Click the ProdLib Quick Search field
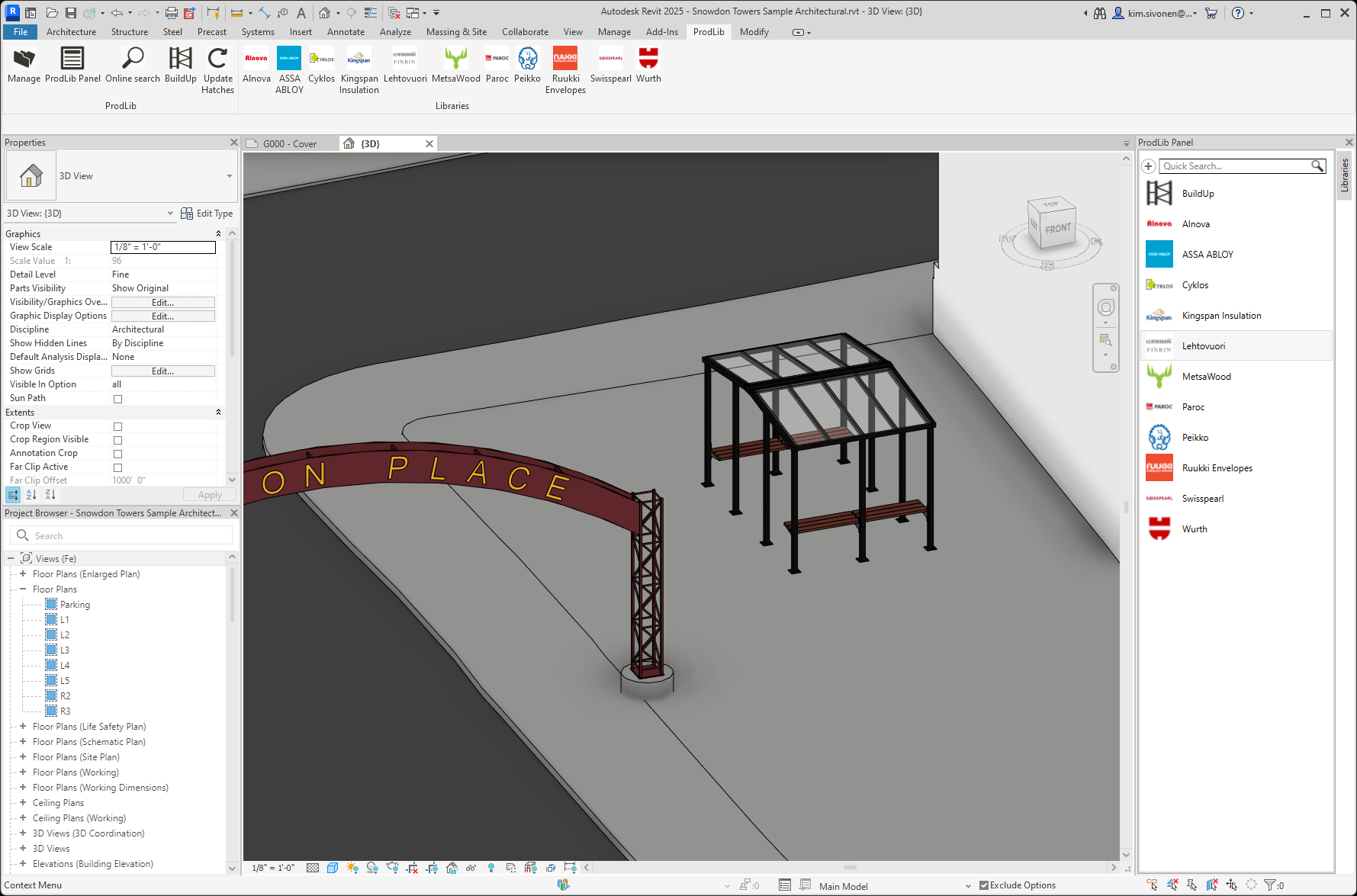 (x=1233, y=166)
